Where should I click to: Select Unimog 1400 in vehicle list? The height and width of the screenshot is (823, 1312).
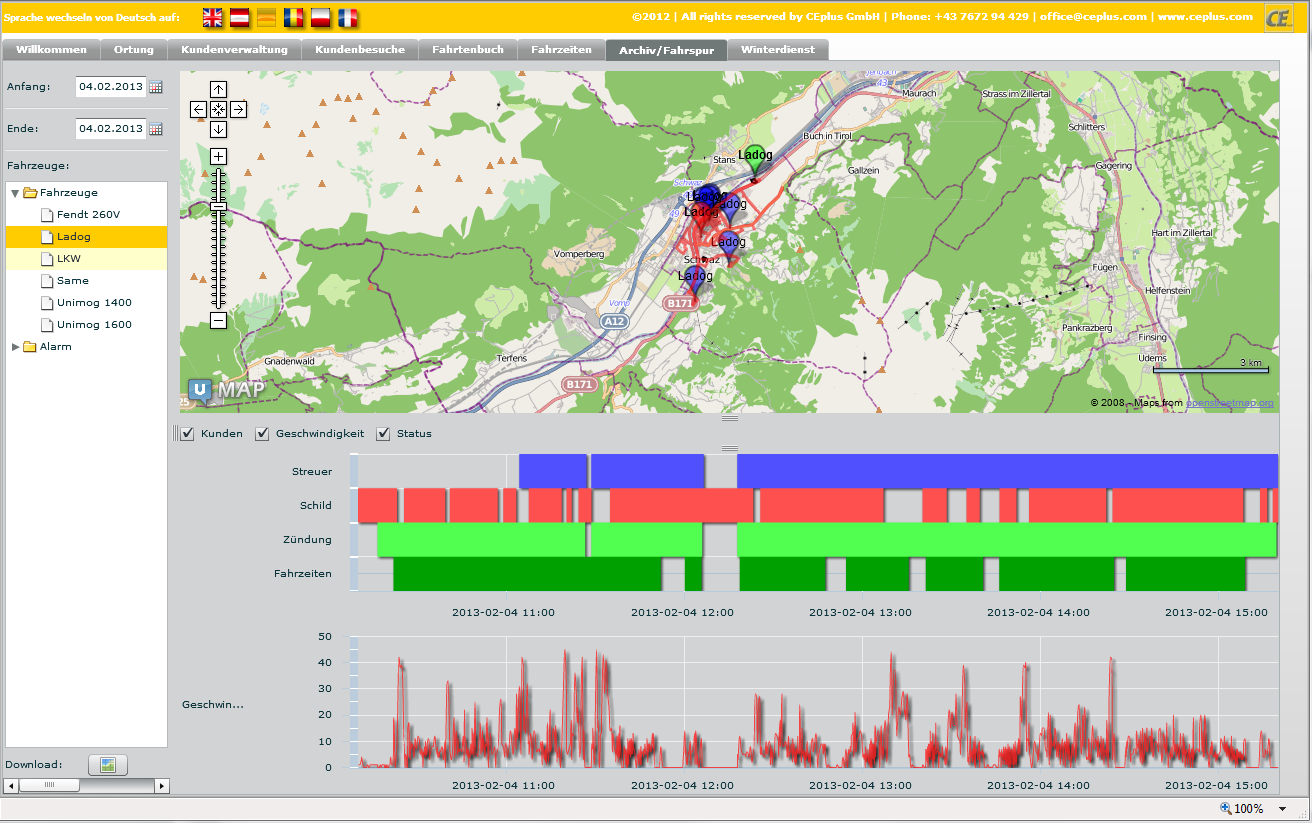(94, 303)
